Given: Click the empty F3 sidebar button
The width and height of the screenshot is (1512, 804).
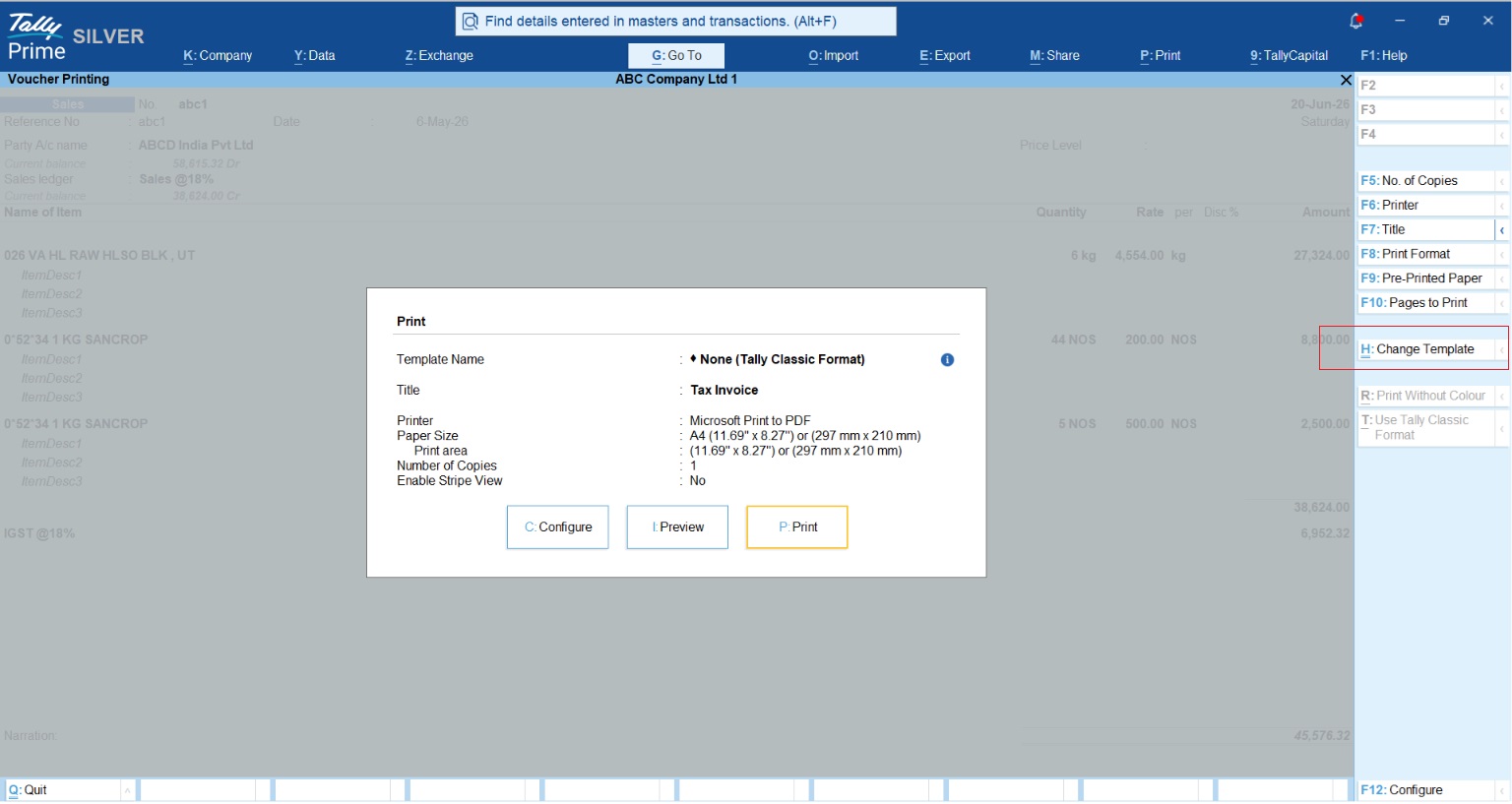Looking at the screenshot, I should [1426, 110].
